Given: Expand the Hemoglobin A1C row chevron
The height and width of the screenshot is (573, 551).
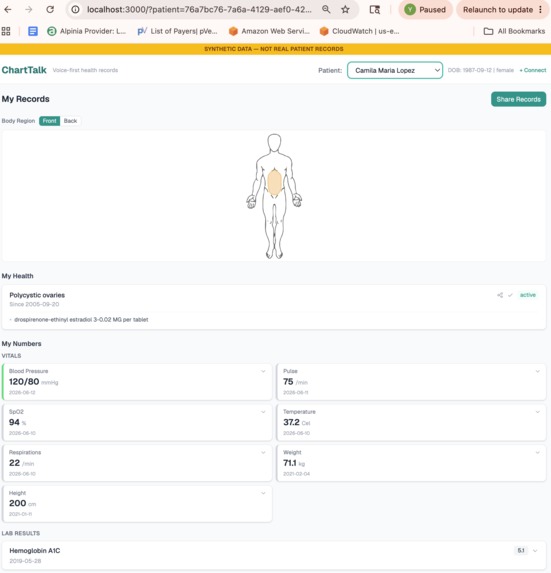Looking at the screenshot, I should (535, 551).
